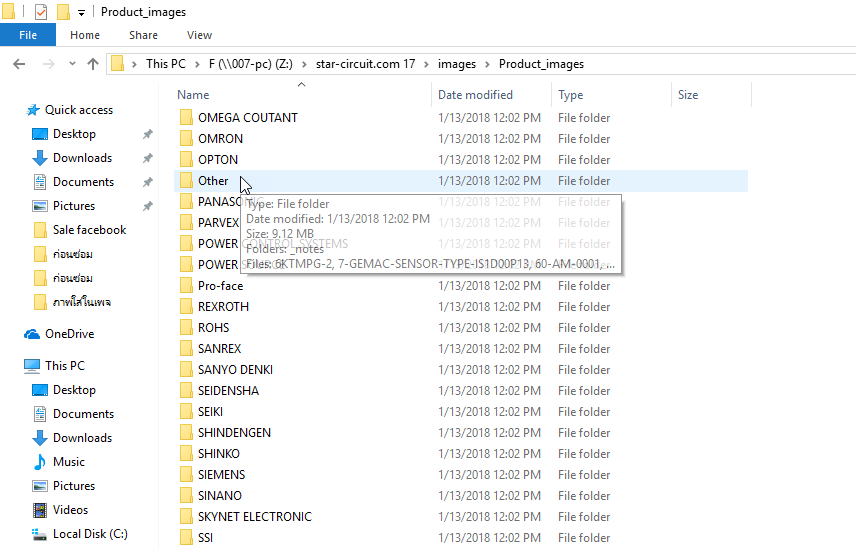This screenshot has width=856, height=550.
Task: Open the ภาพใส่ในเพจ folder shortcut
Action: click(72, 302)
